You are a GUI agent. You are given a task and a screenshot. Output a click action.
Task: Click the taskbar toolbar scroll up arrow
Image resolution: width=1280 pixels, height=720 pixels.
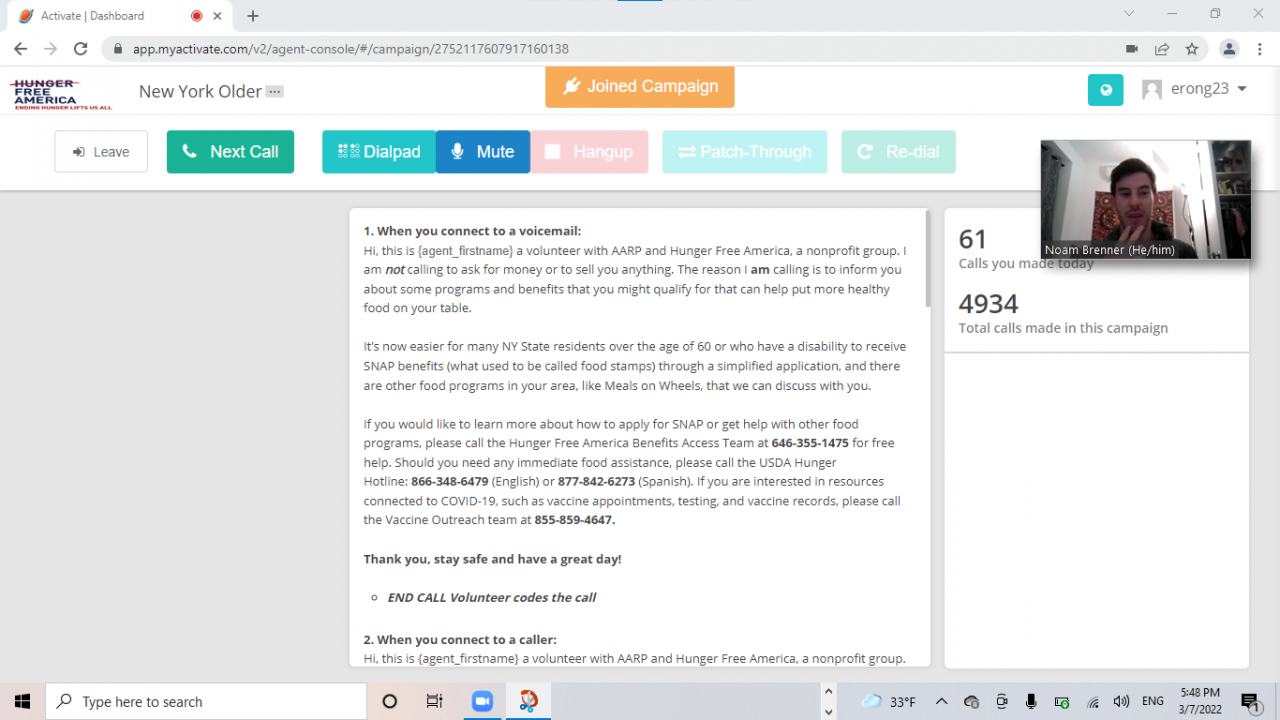point(828,692)
